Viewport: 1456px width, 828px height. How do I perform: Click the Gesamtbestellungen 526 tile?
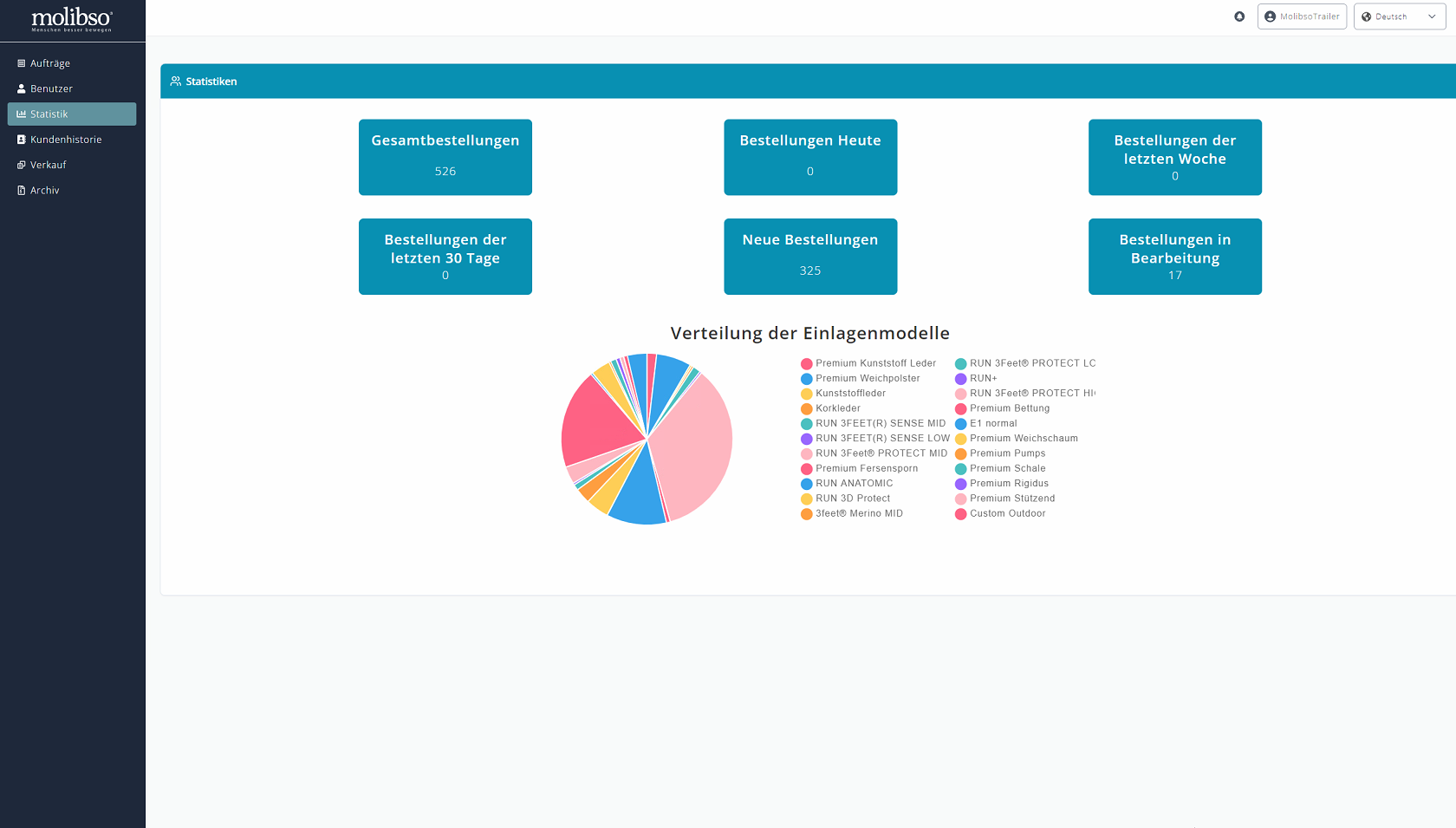(x=445, y=157)
